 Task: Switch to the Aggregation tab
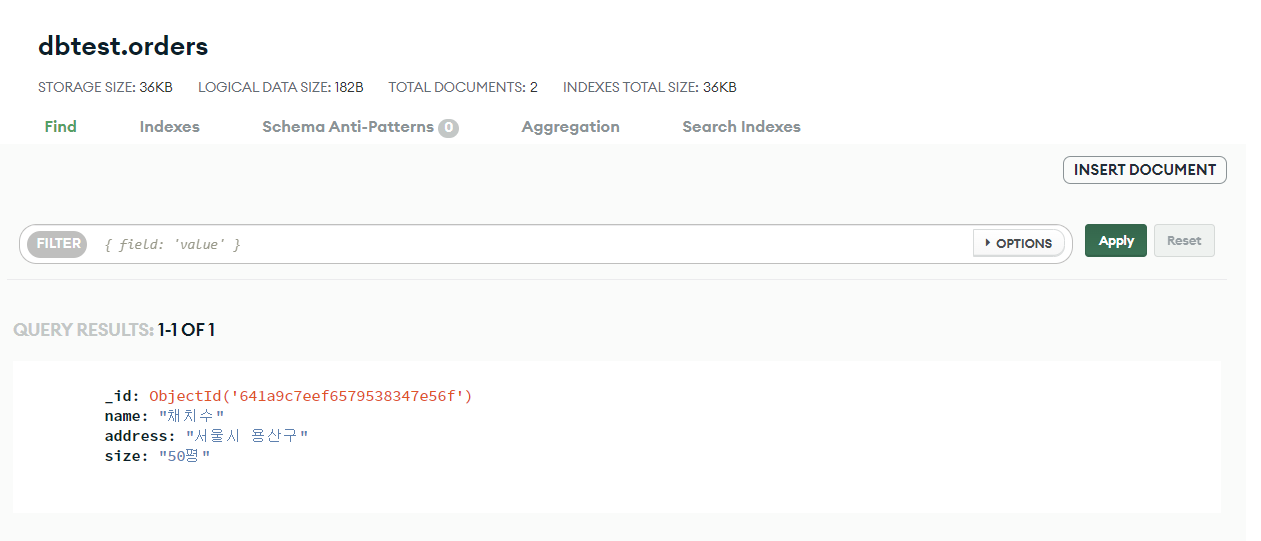tap(570, 127)
